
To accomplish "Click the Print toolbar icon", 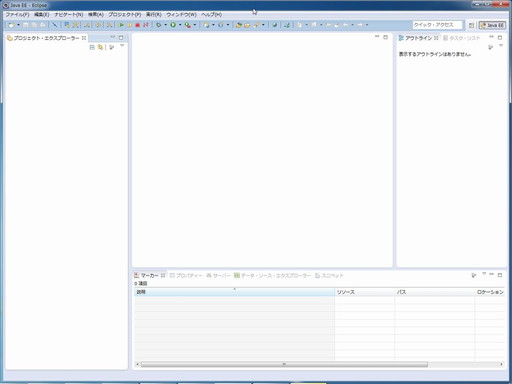I will 43,25.
